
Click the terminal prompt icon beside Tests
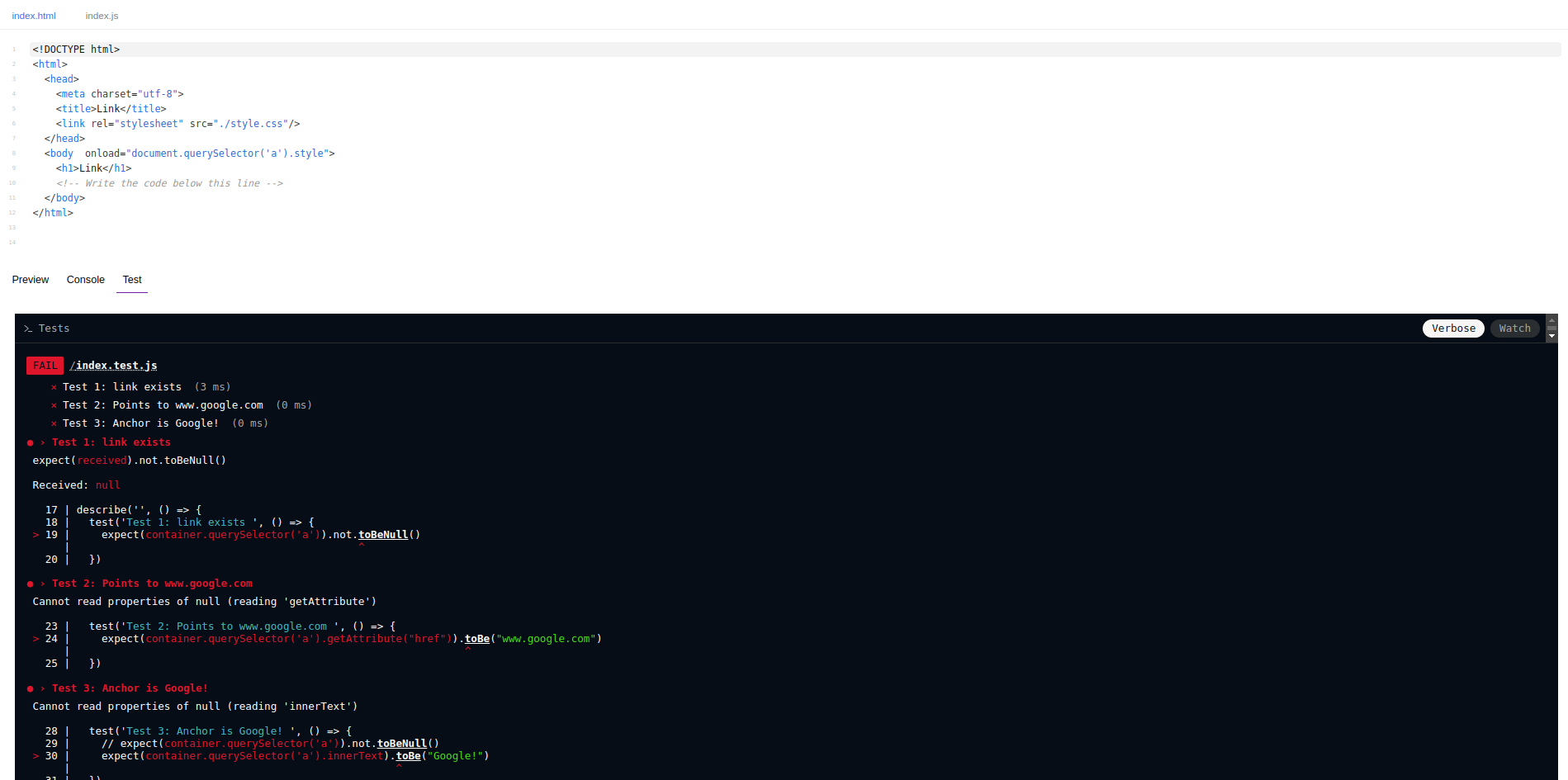coord(27,328)
